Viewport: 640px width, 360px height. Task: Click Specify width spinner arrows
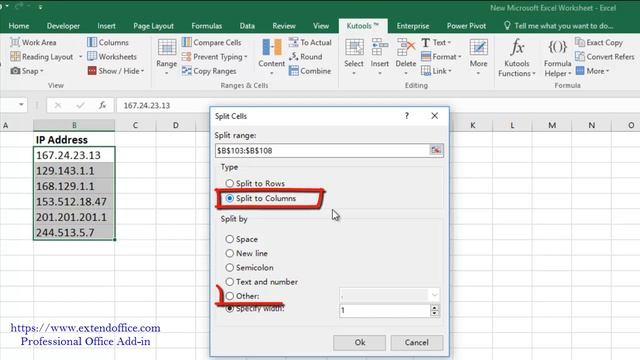(x=435, y=311)
